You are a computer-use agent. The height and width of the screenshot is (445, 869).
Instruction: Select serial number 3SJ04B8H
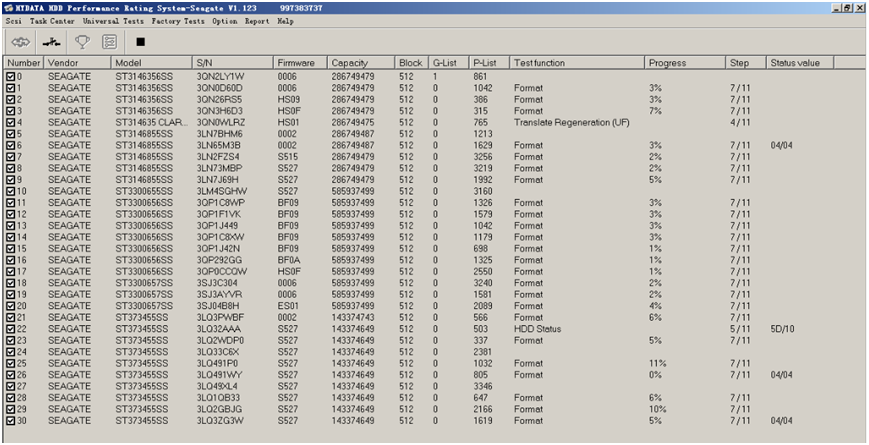coord(219,306)
